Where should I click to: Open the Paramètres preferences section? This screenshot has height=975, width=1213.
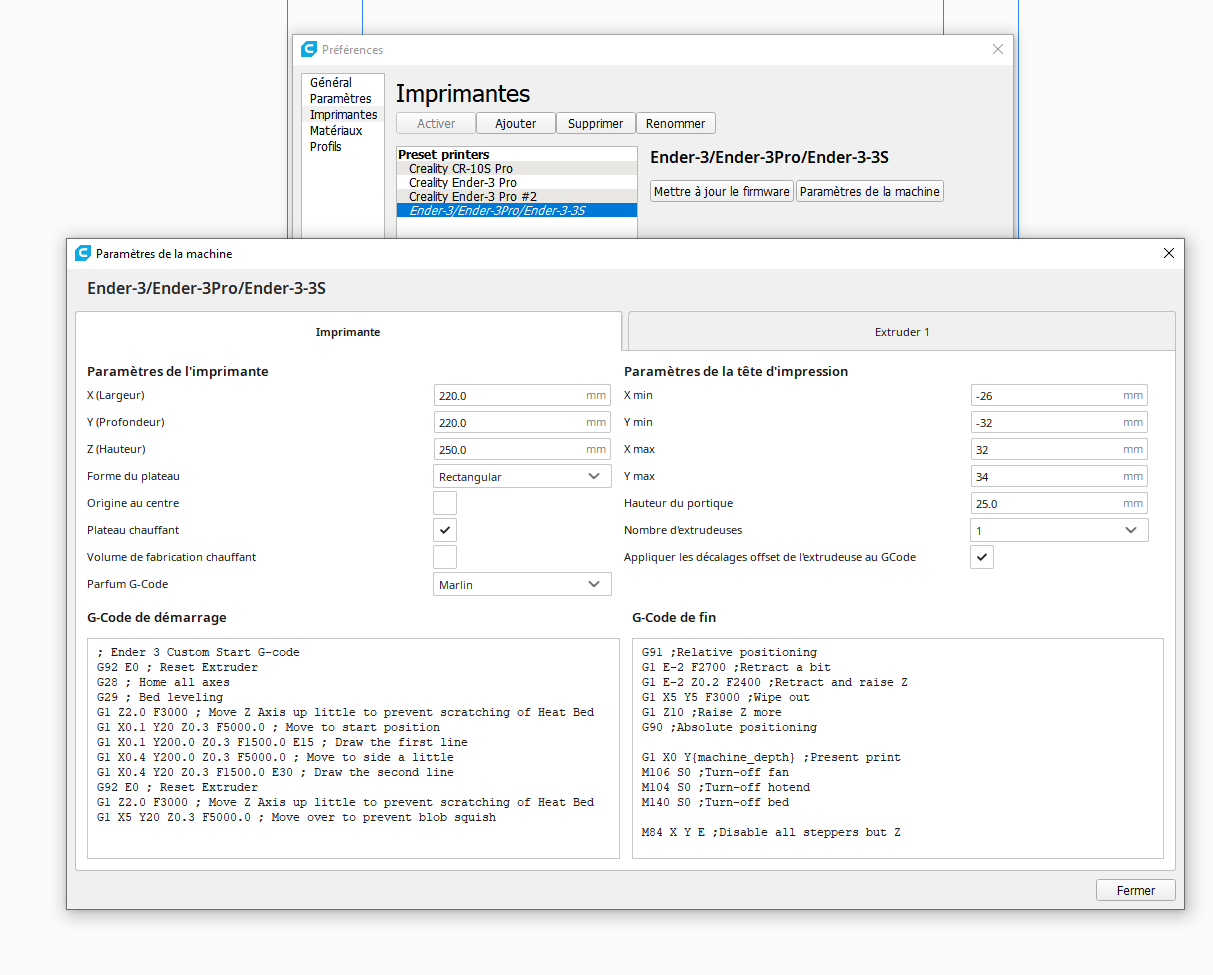341,98
